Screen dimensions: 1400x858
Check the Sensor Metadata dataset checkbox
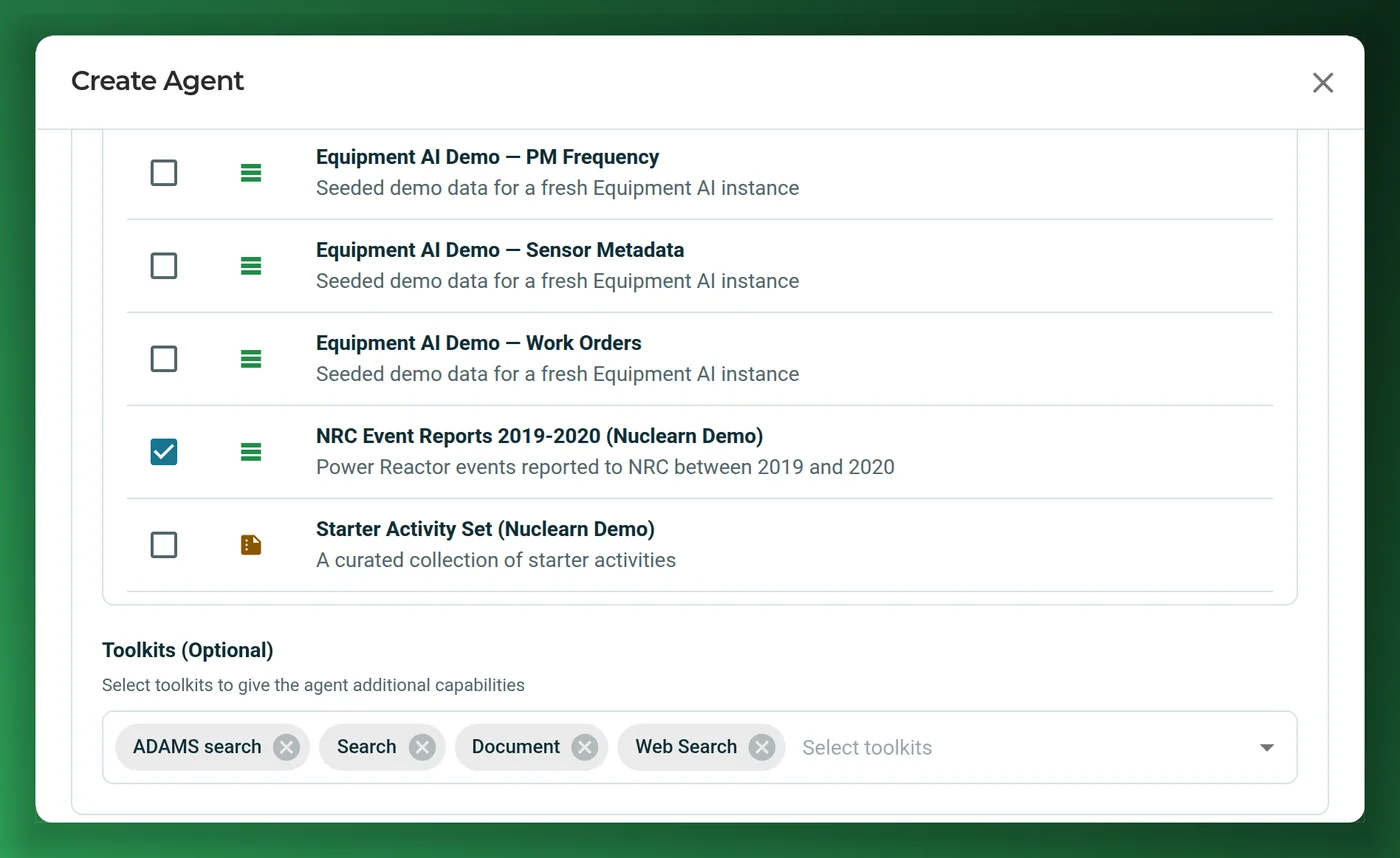click(x=164, y=266)
